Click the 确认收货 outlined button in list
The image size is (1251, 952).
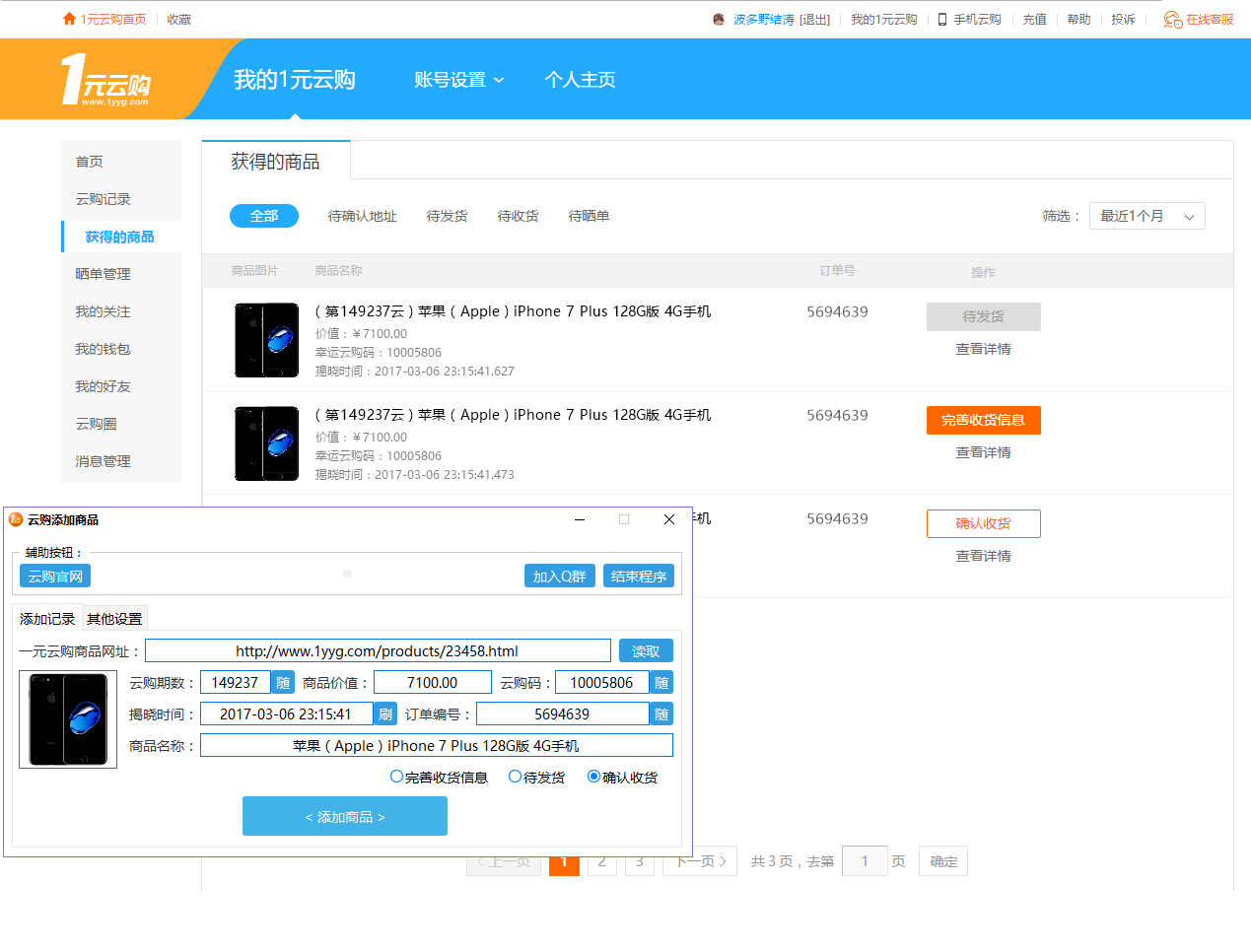pos(983,523)
